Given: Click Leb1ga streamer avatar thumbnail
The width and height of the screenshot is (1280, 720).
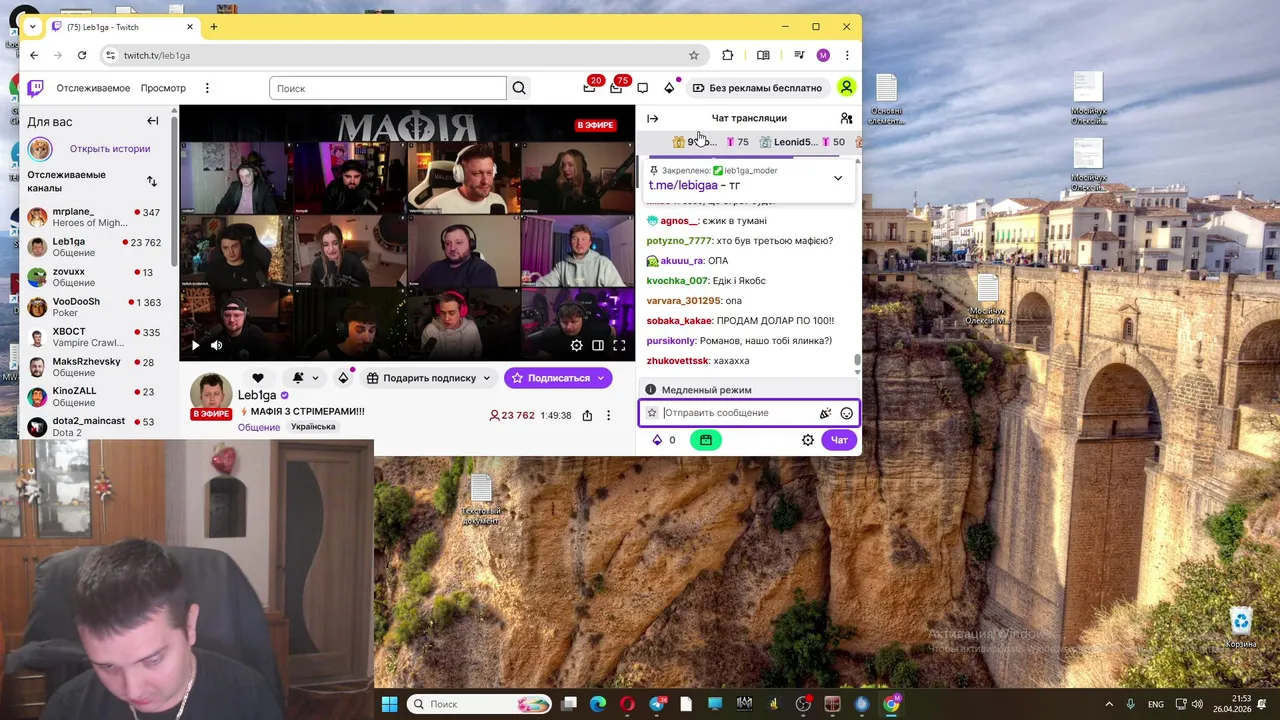Looking at the screenshot, I should pyautogui.click(x=211, y=394).
